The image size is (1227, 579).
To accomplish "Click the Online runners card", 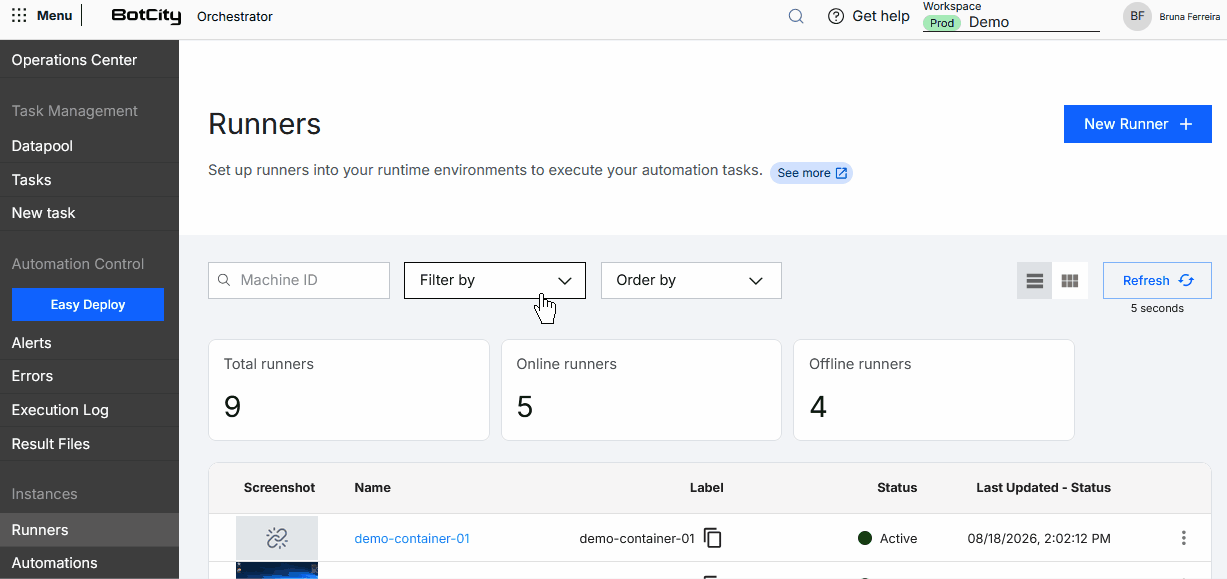I will [641, 390].
